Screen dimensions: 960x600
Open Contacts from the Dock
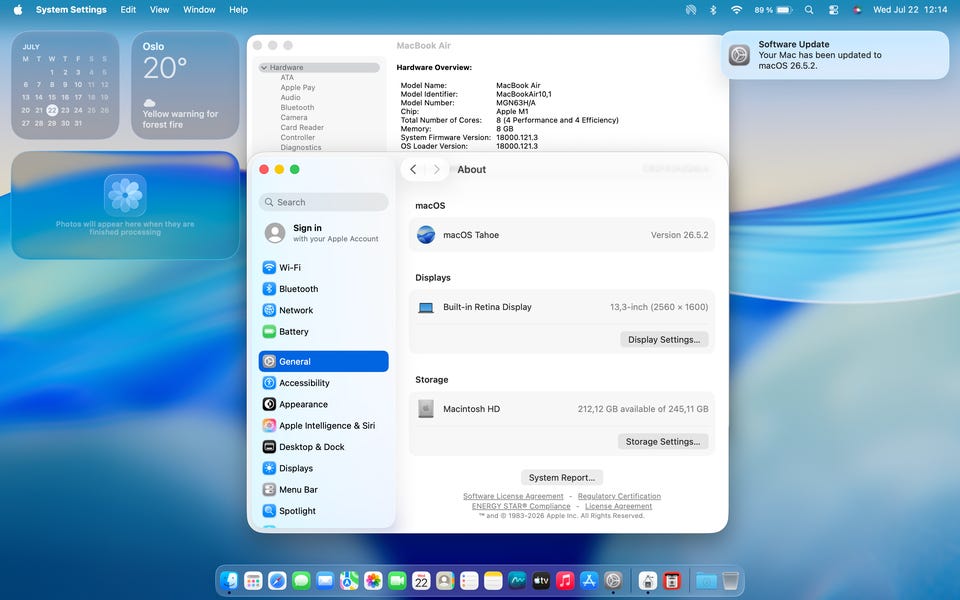point(445,580)
